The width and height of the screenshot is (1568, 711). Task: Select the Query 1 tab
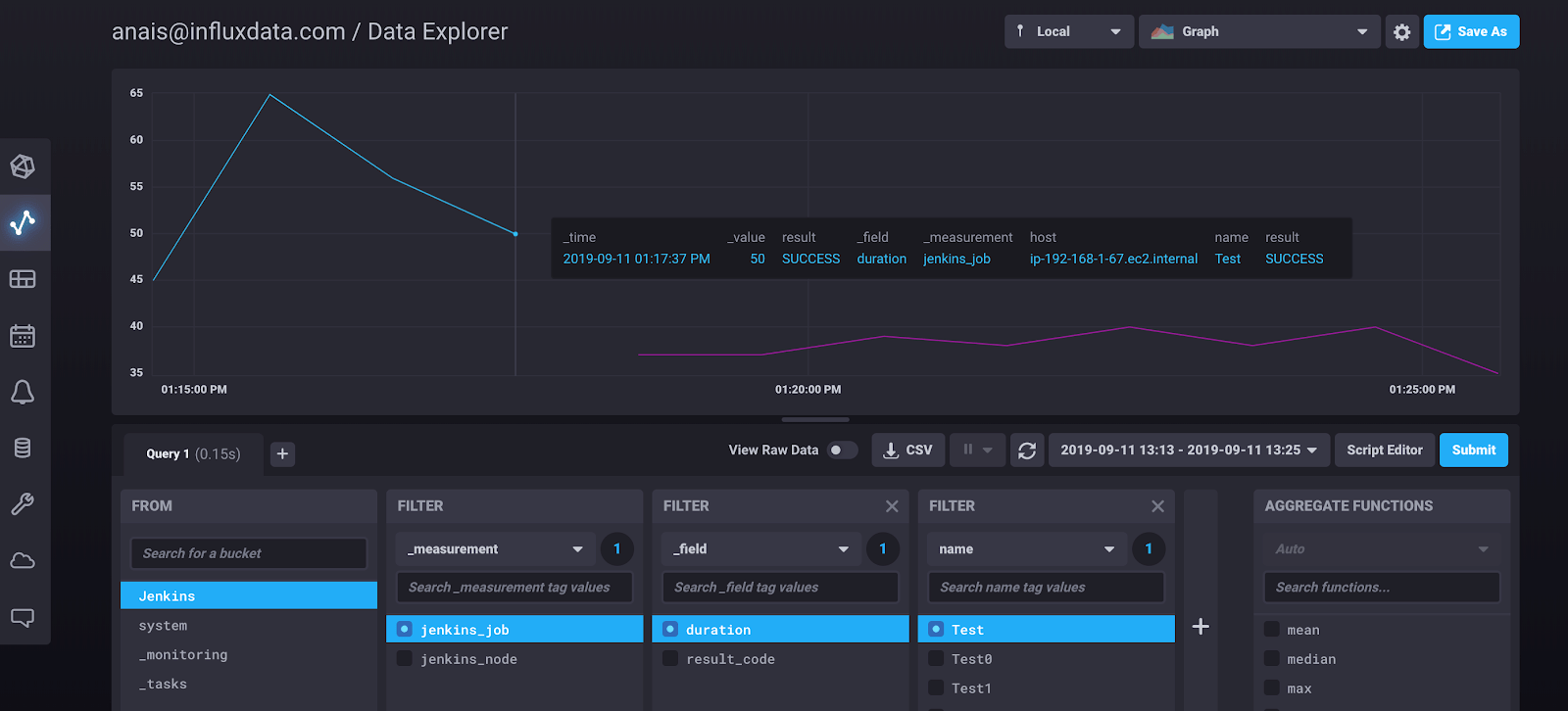point(192,453)
